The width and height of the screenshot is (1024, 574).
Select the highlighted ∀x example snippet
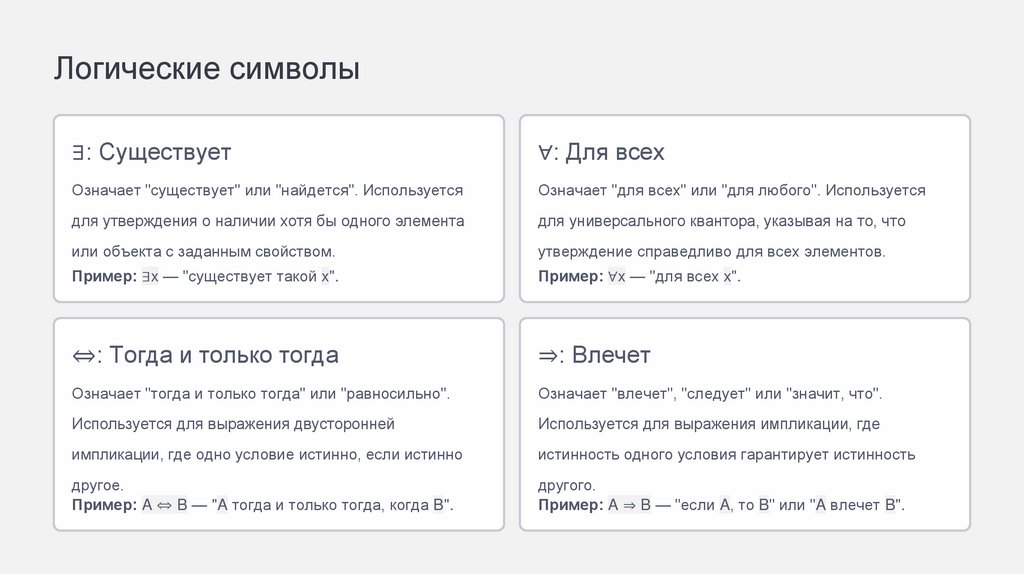pyautogui.click(x=616, y=276)
